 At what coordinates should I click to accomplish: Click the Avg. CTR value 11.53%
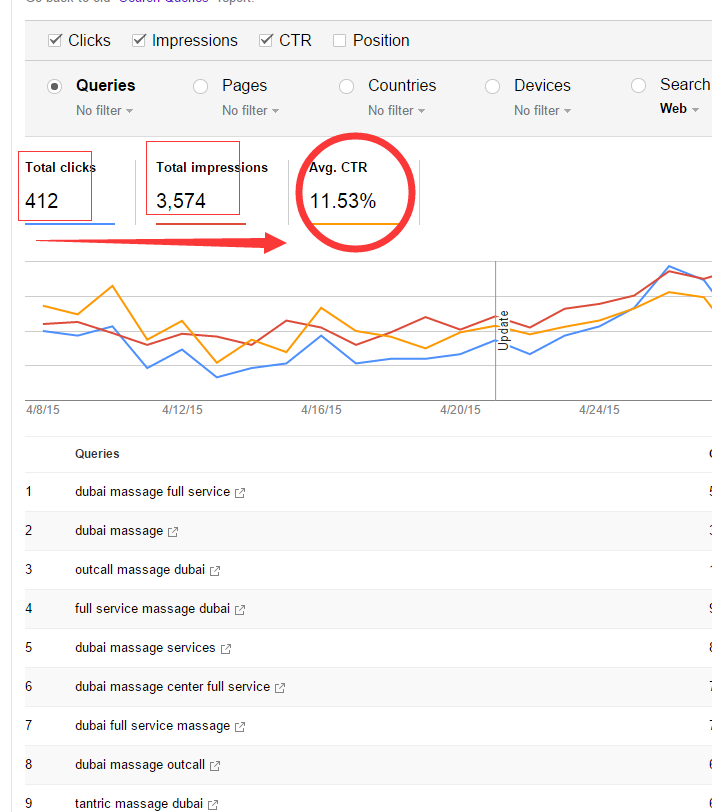[342, 201]
